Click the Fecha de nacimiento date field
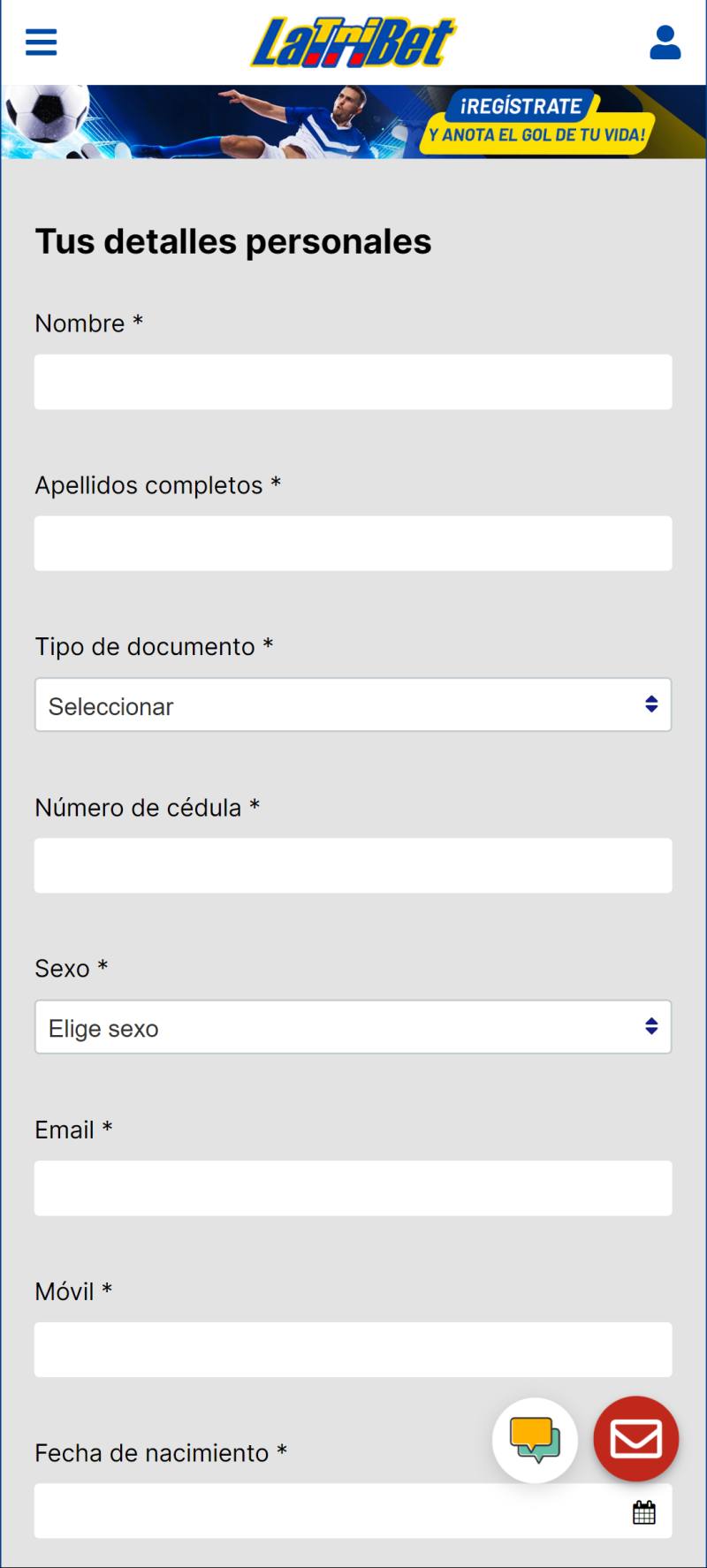Screen dimensions: 707x1568 (327, 1511)
